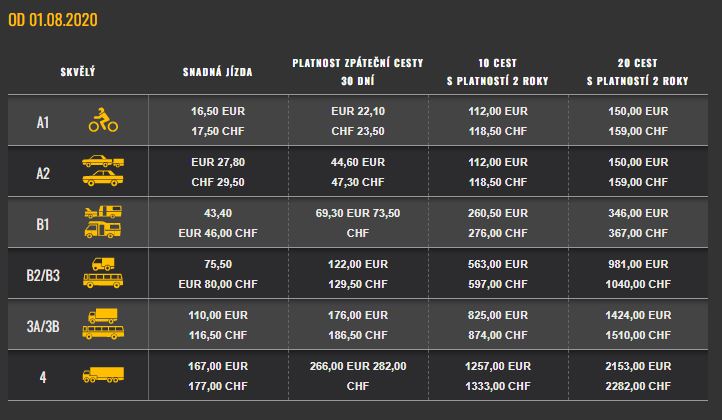The height and width of the screenshot is (420, 722).
Task: Select the 44,60 EUR return price for A2
Action: pos(358,162)
